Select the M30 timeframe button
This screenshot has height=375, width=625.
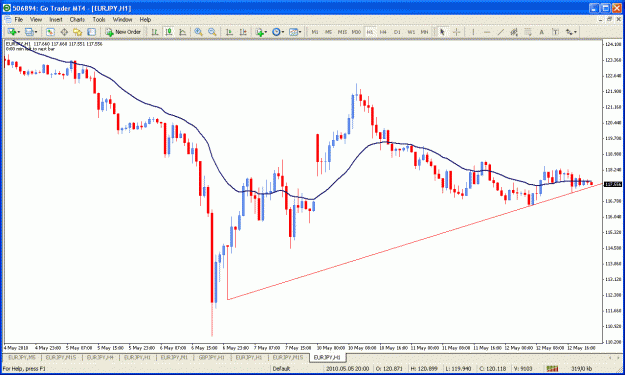[356, 32]
